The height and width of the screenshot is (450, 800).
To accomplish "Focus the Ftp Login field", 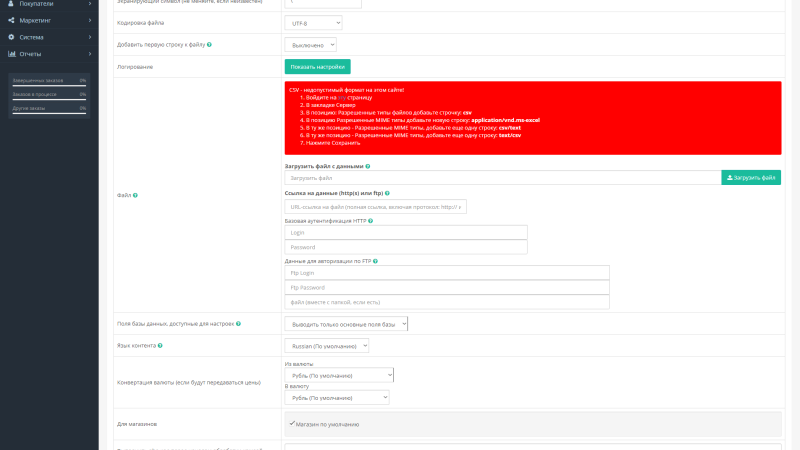I will [447, 273].
